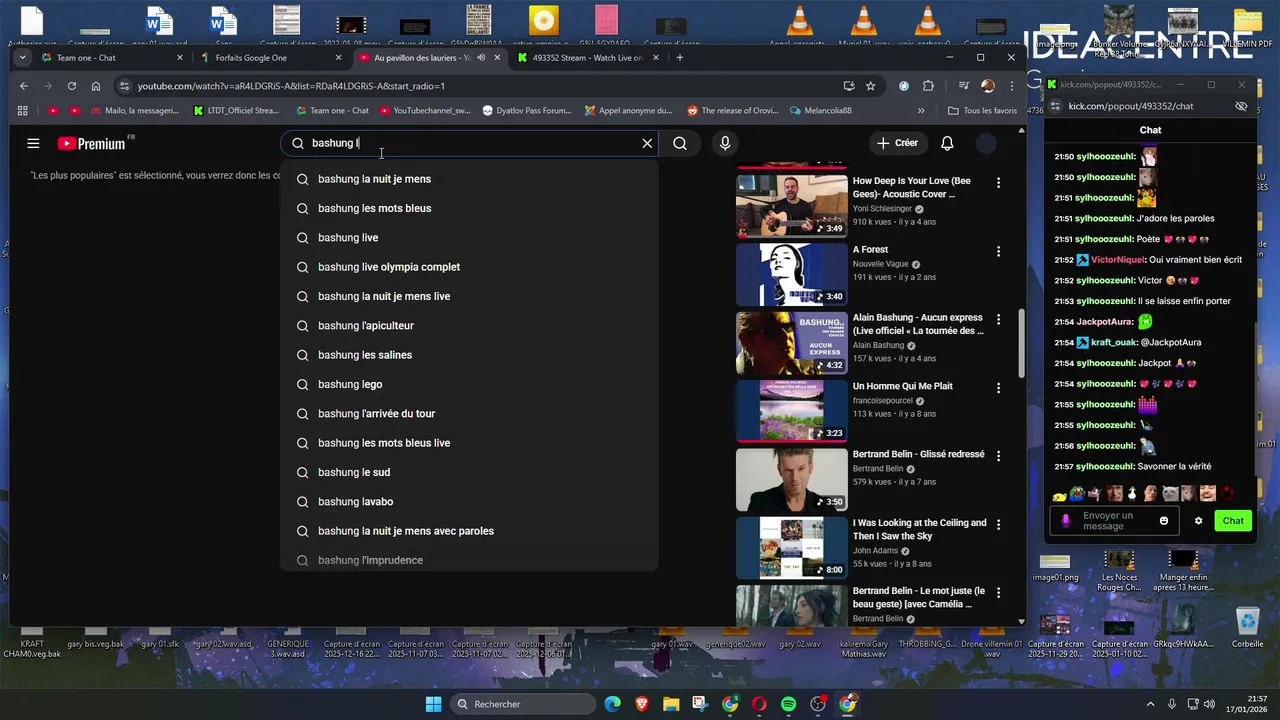Open Windows Start menu
1280x720 pixels.
click(x=433, y=704)
